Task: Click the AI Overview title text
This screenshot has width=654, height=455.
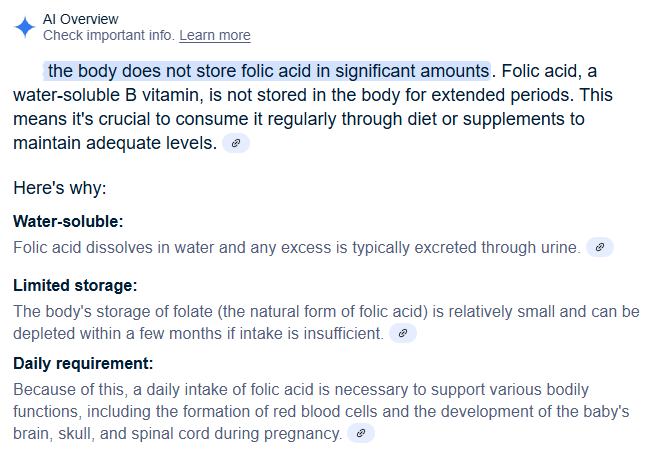Action: click(80, 19)
